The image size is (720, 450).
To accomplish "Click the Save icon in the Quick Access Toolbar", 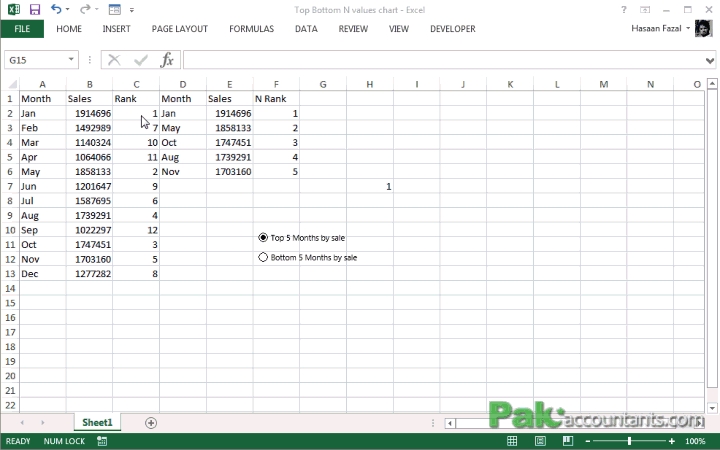I will click(x=35, y=9).
